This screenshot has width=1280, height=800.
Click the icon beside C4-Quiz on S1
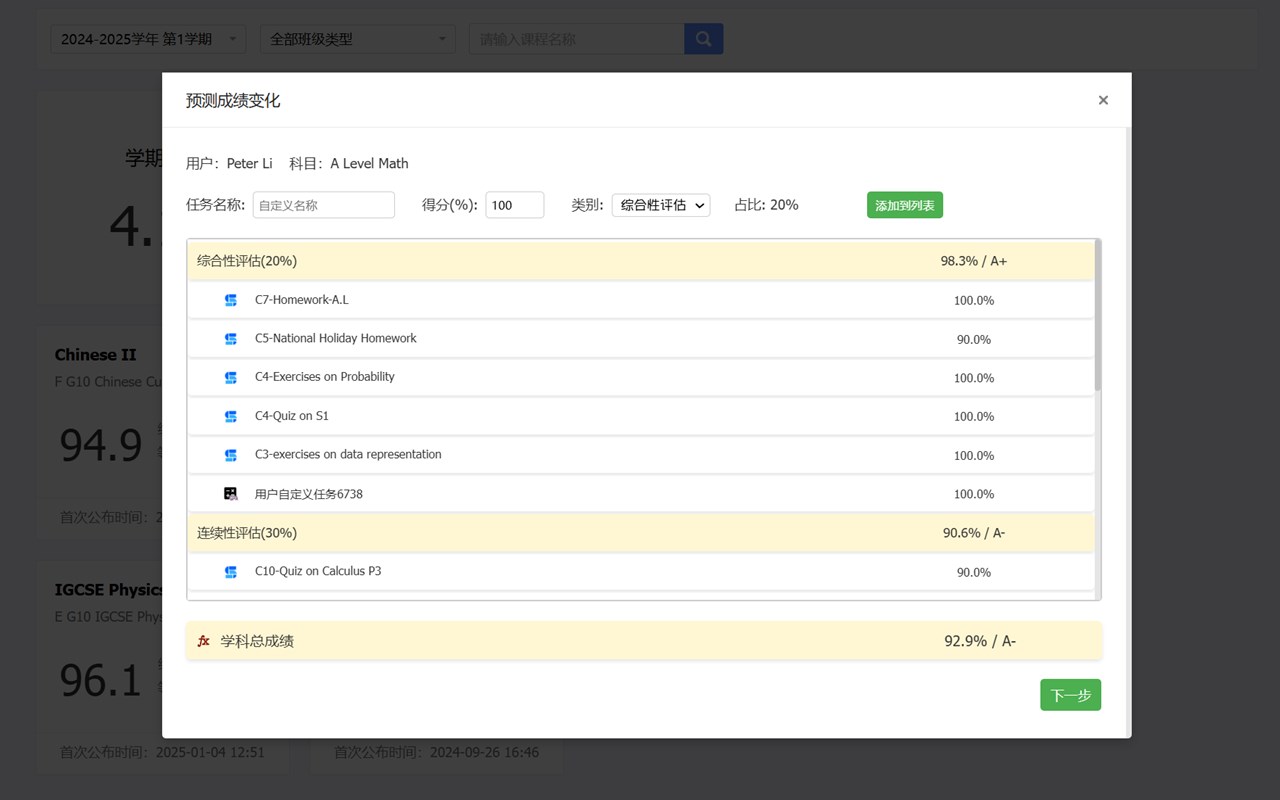[231, 416]
